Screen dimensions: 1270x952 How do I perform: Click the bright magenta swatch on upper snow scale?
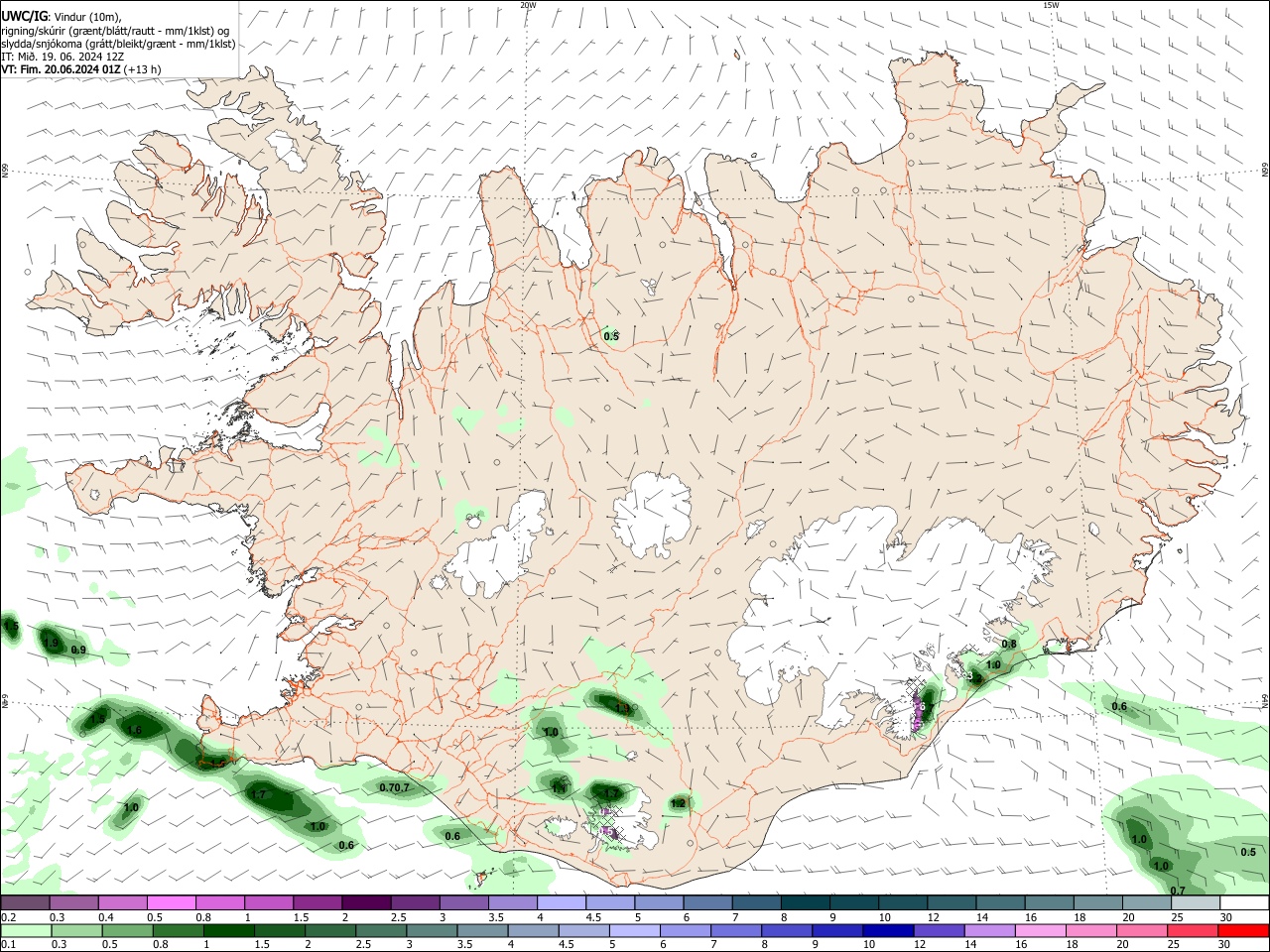(171, 902)
